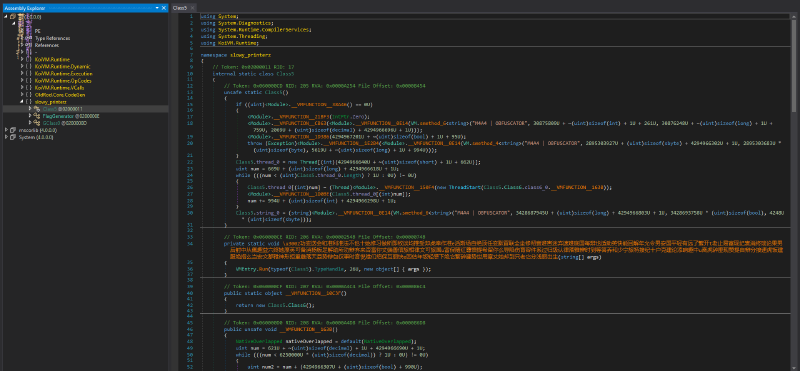Click the OldRod.Core.CodeGen namespace icon

click(x=29, y=95)
